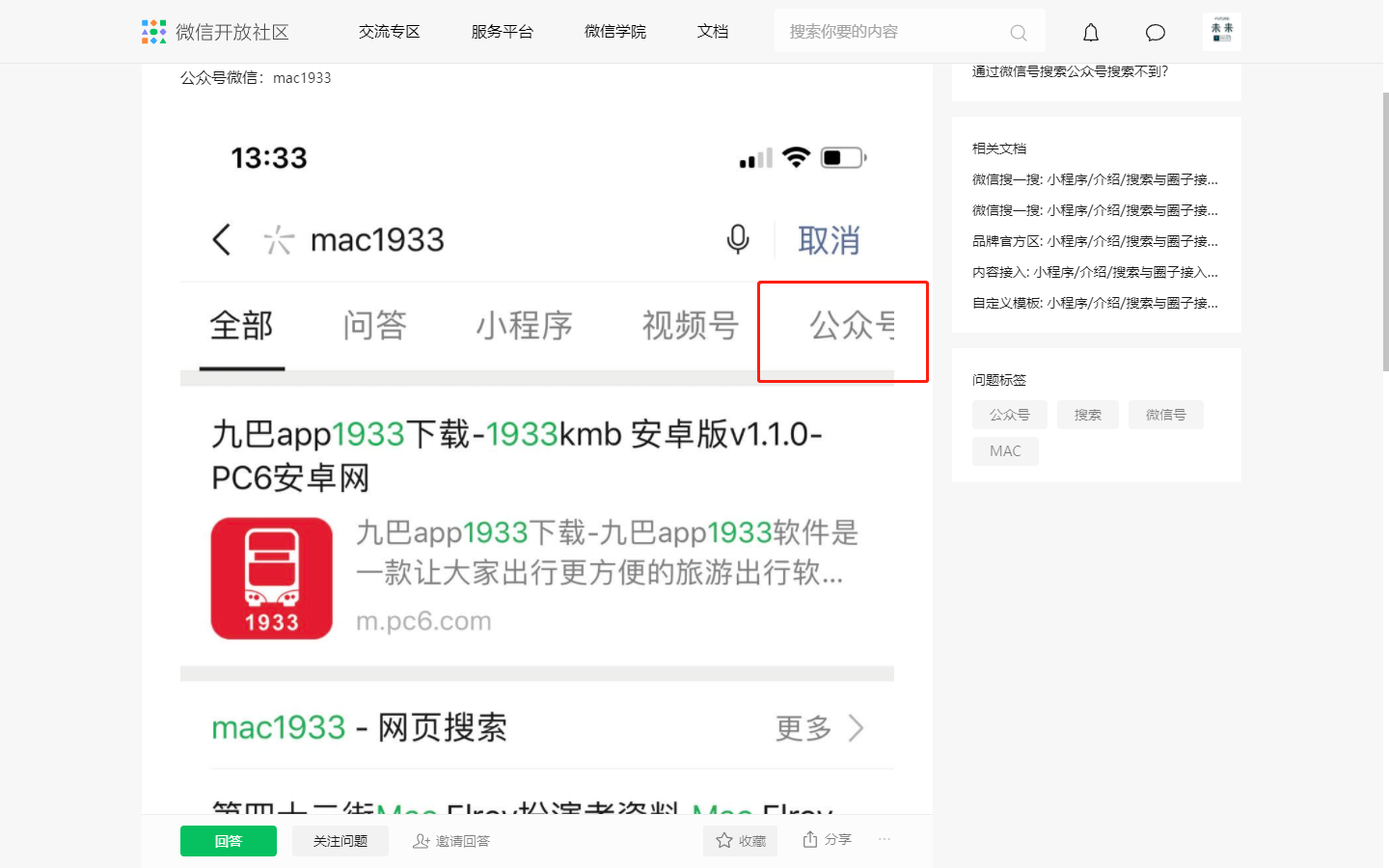
Task: Open the 品牌官方区 related document
Action: 1095,241
